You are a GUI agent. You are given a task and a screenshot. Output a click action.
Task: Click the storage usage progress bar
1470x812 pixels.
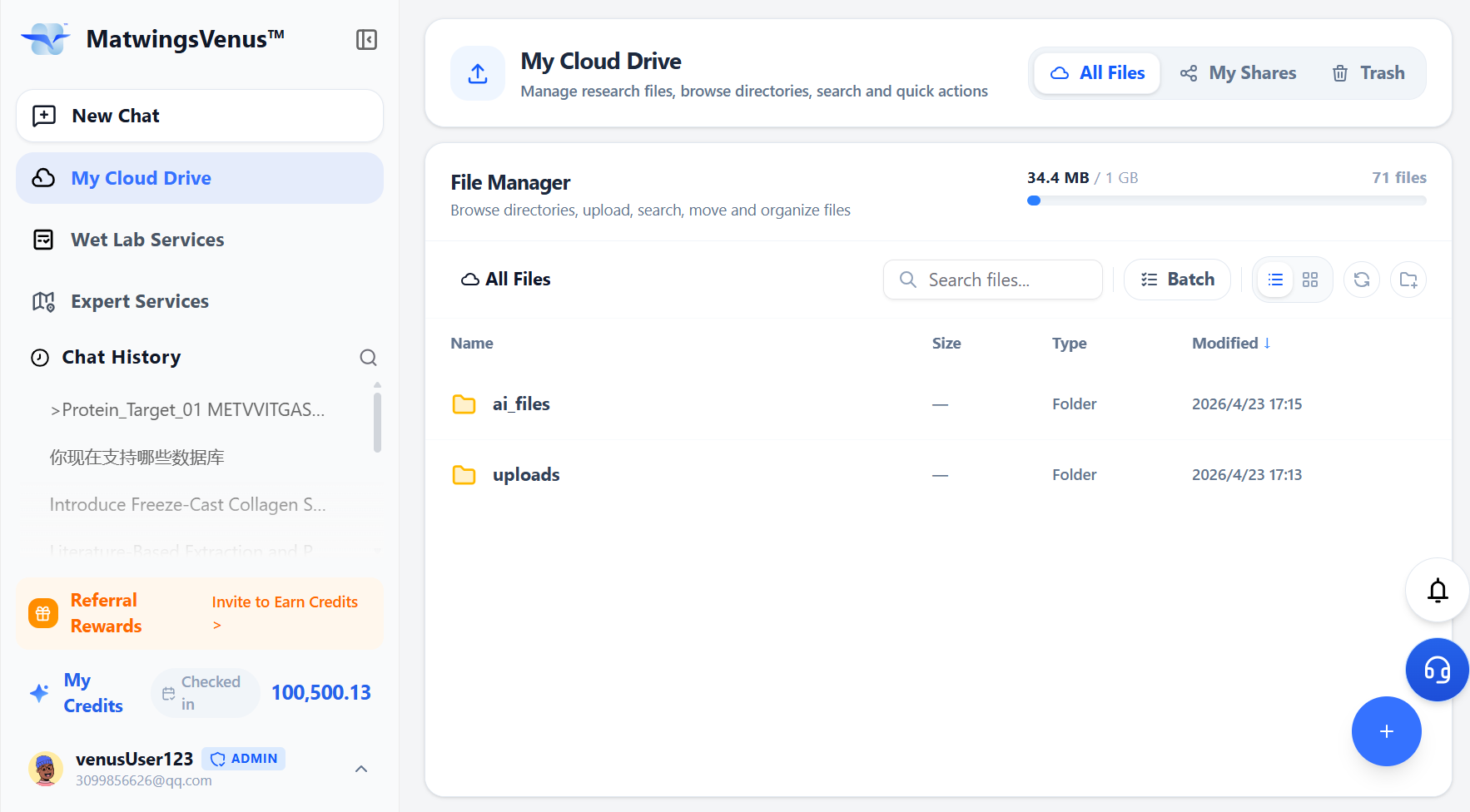[x=1227, y=201]
